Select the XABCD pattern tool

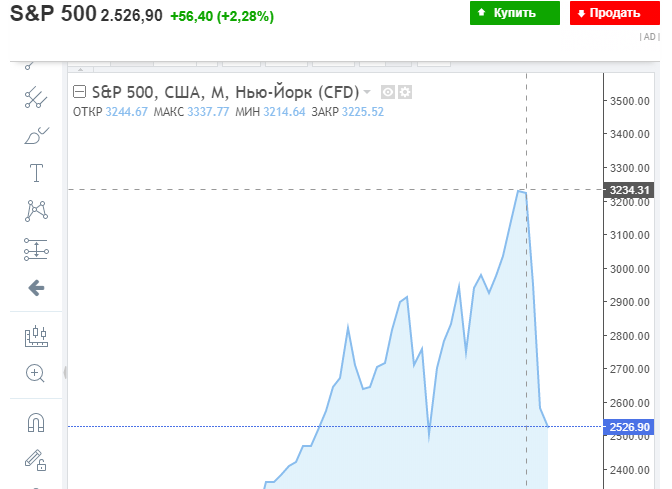pyautogui.click(x=36, y=211)
